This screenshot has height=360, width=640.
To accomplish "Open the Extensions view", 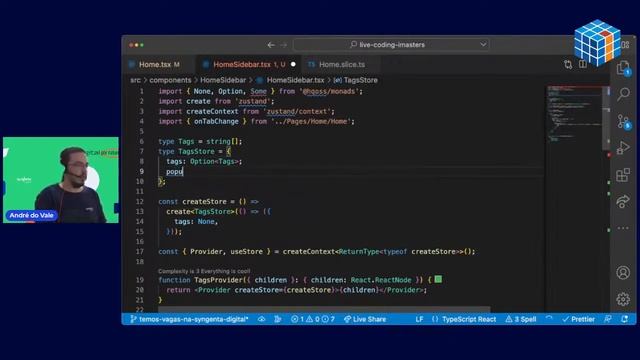I will point(623,175).
